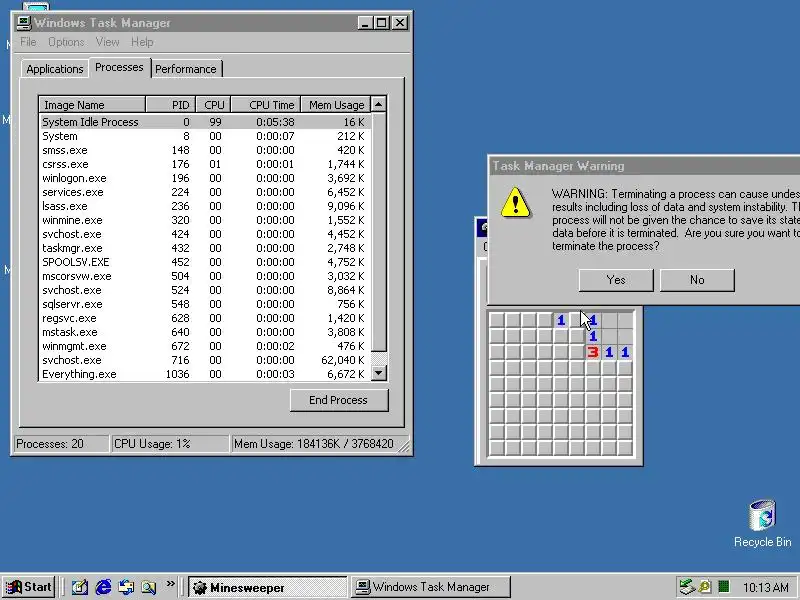
Task: Select the winlogon.exe process
Action: (x=205, y=178)
